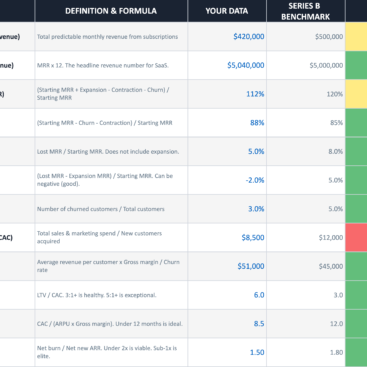Select the DEFINITION & FORMULA column header
This screenshot has height=367, width=367.
pos(111,11)
